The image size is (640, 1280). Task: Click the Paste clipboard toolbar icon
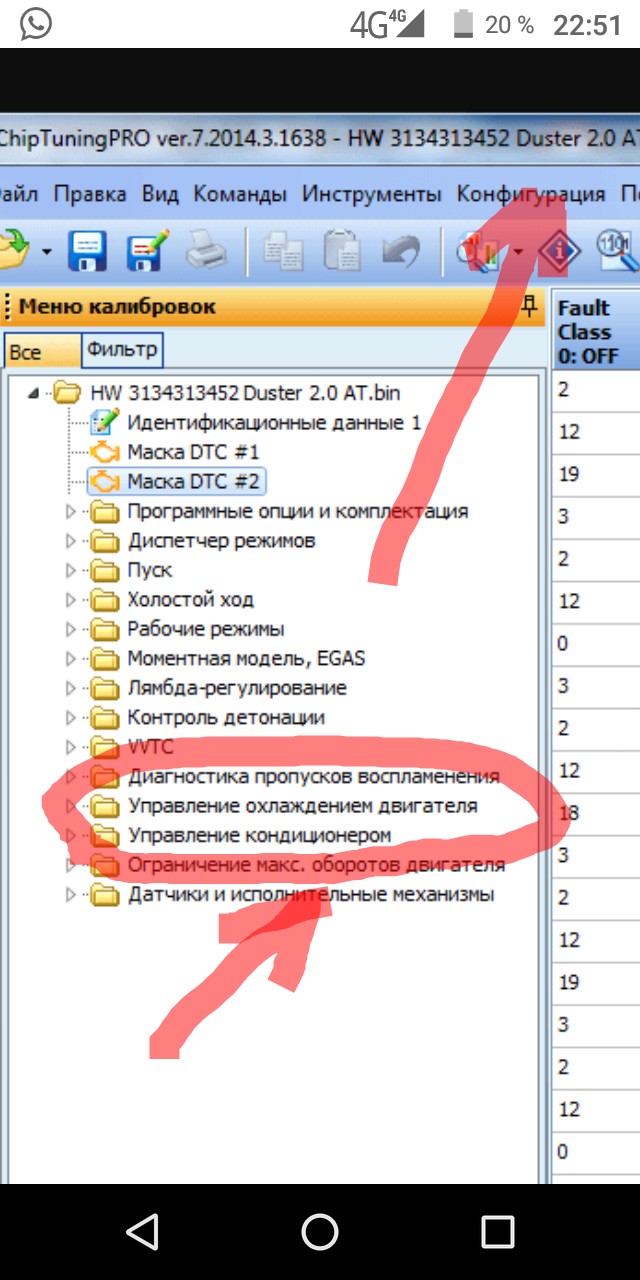pyautogui.click(x=341, y=250)
